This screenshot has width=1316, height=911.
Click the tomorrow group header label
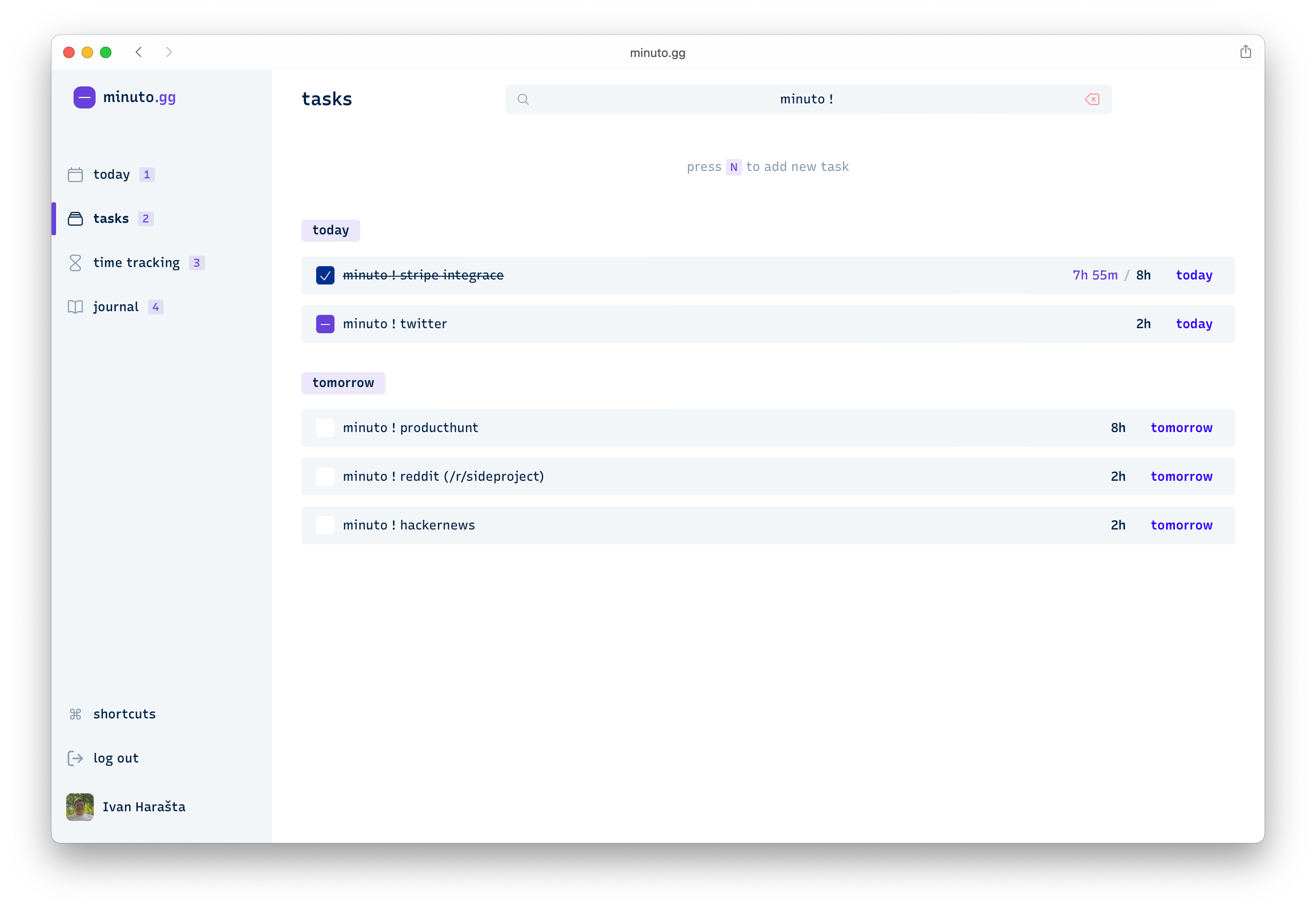[x=343, y=383]
